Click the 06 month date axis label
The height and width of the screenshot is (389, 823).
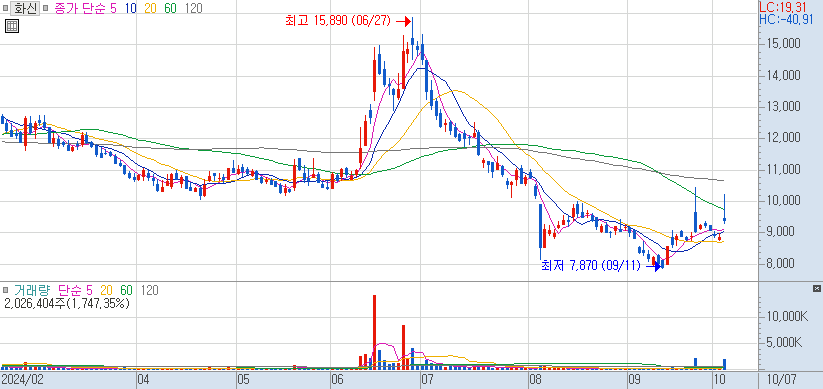coord(337,379)
